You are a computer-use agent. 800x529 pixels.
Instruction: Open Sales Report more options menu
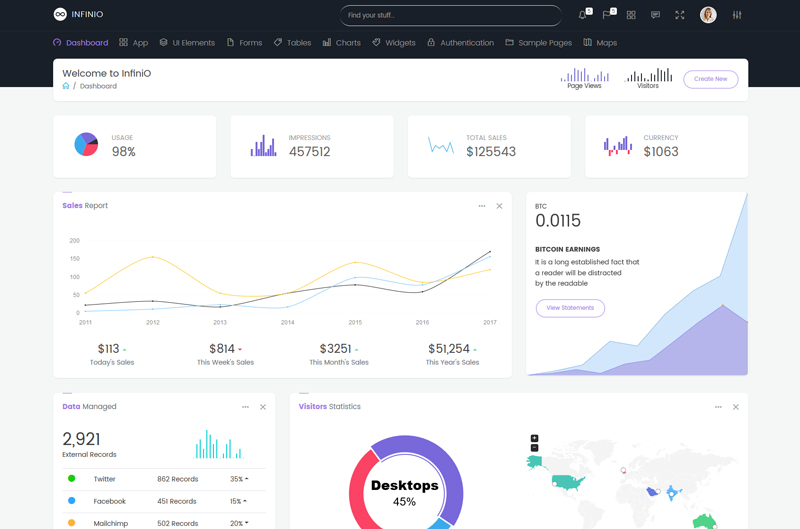click(x=482, y=206)
